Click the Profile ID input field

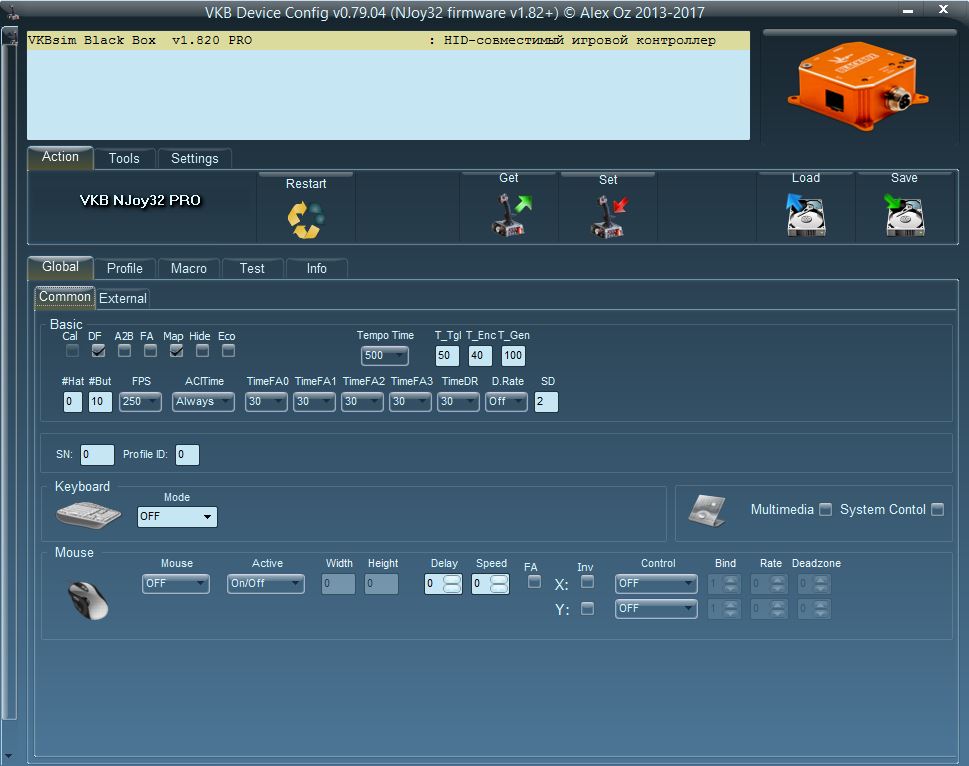click(x=187, y=455)
